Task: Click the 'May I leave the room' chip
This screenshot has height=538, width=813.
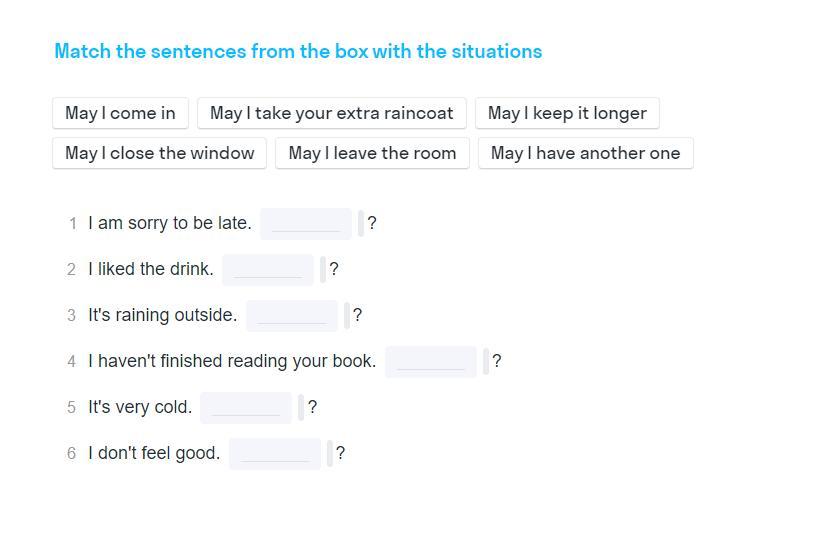Action: [372, 153]
